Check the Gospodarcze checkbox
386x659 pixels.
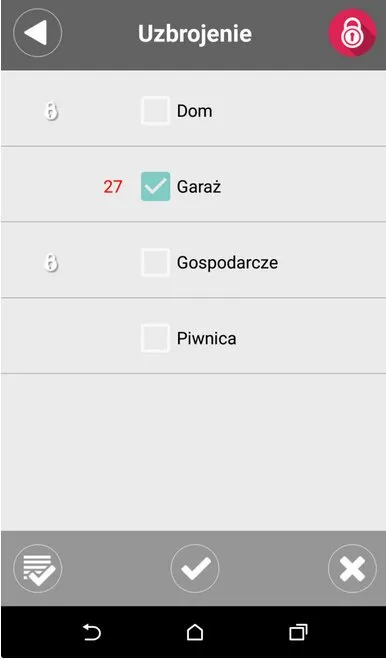point(156,262)
